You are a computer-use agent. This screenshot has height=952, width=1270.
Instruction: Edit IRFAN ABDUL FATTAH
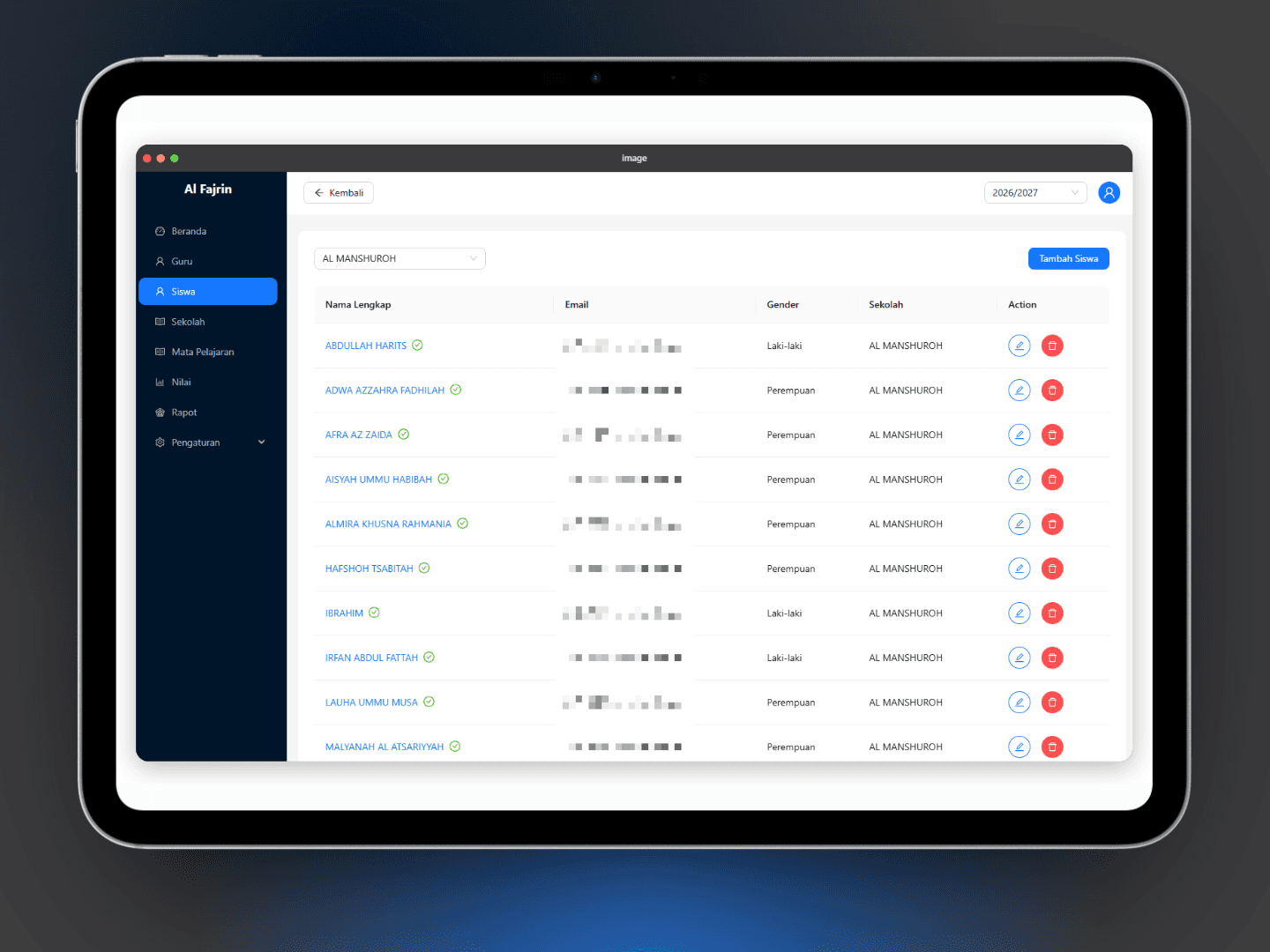tap(1019, 658)
